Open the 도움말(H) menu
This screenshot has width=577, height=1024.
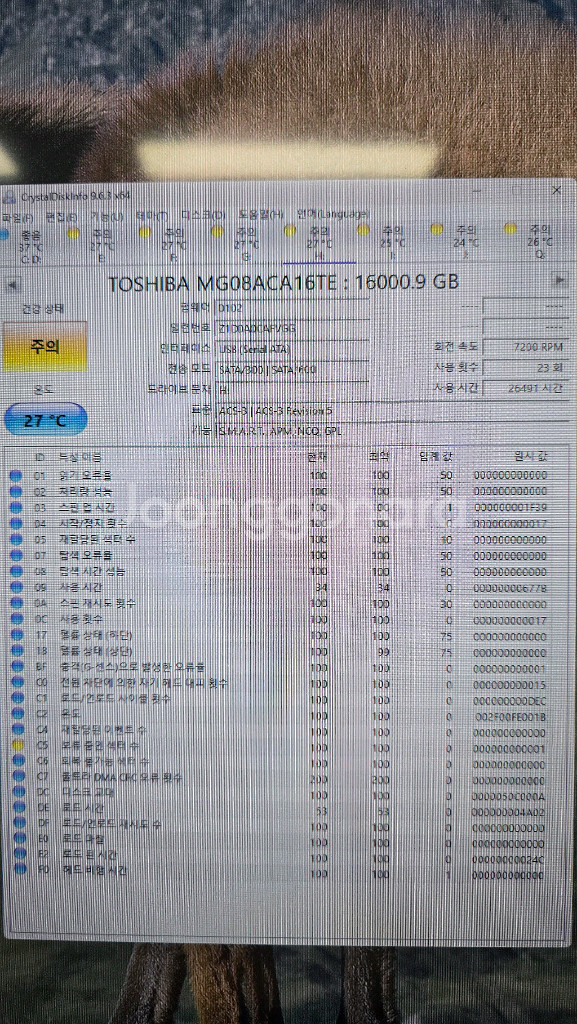point(261,215)
